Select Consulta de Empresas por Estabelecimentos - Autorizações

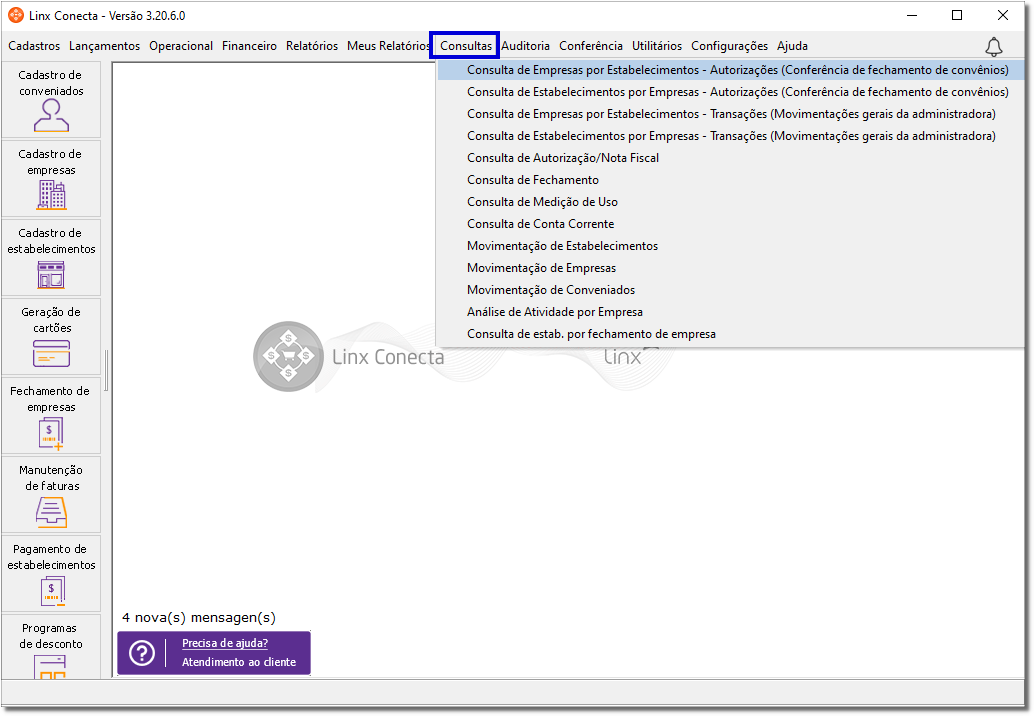(731, 70)
